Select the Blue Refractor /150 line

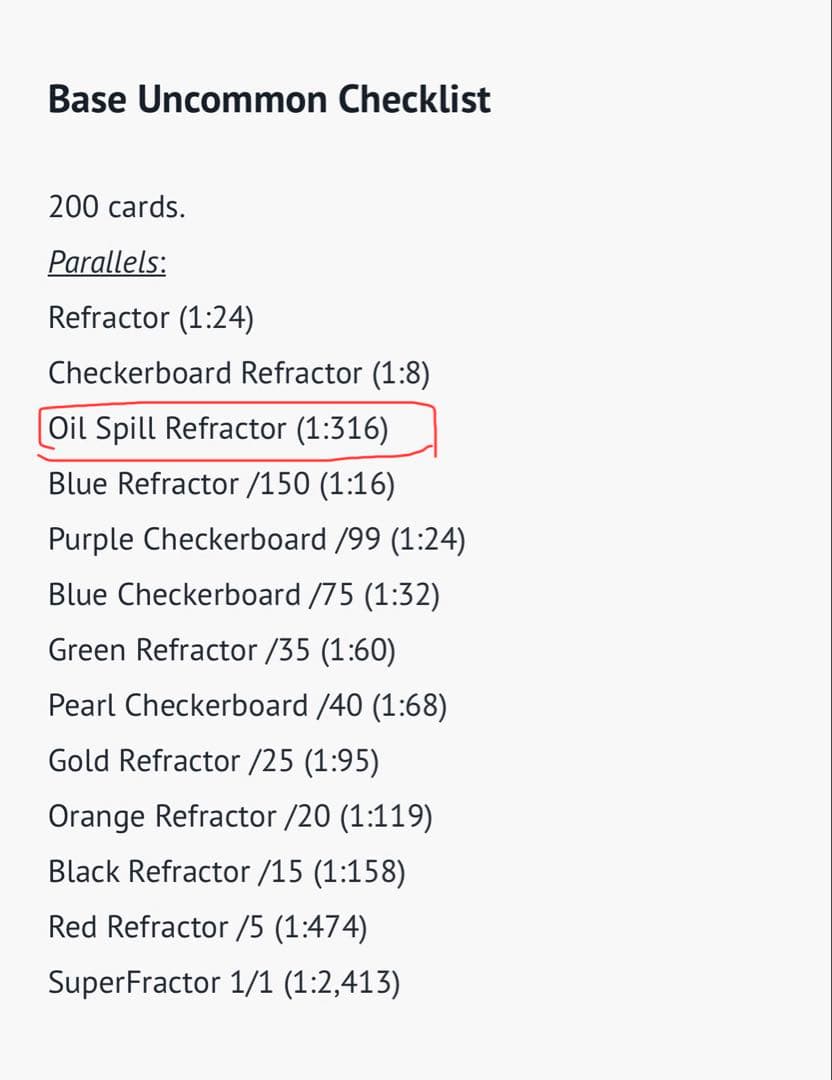tap(222, 484)
